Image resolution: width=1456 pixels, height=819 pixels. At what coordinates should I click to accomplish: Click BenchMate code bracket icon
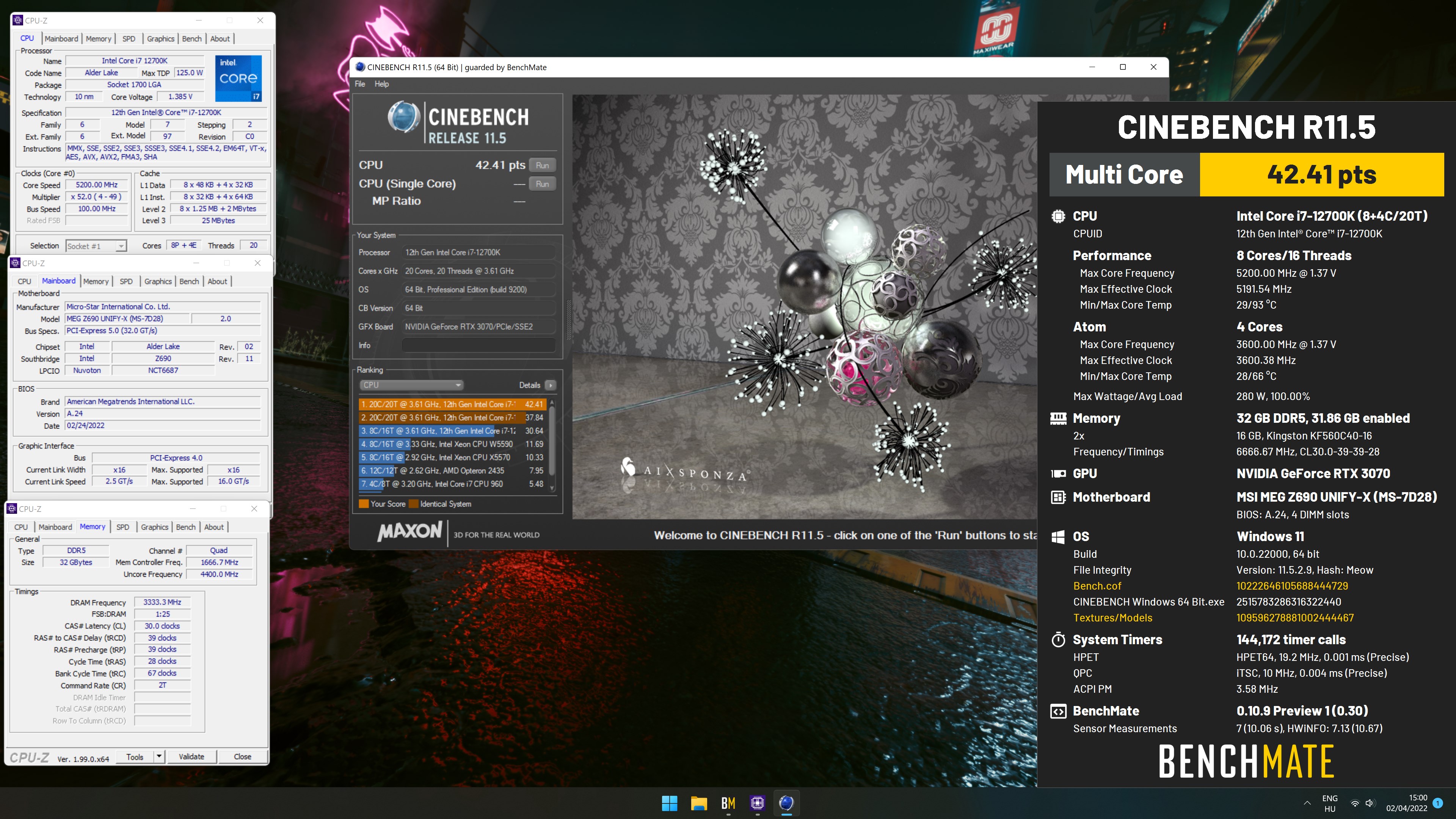(1058, 711)
